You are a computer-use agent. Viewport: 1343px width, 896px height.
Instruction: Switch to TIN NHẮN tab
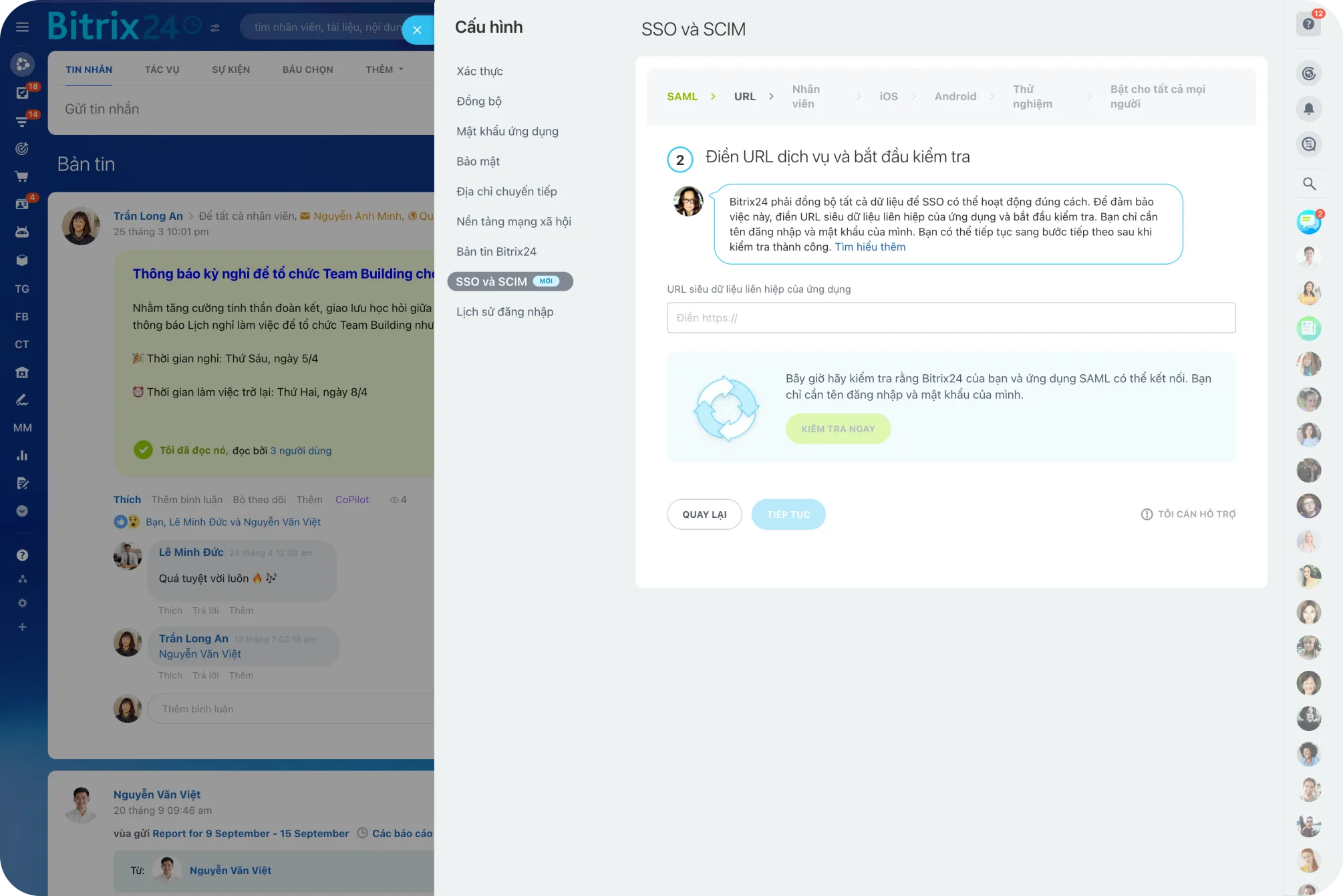pyautogui.click(x=89, y=70)
